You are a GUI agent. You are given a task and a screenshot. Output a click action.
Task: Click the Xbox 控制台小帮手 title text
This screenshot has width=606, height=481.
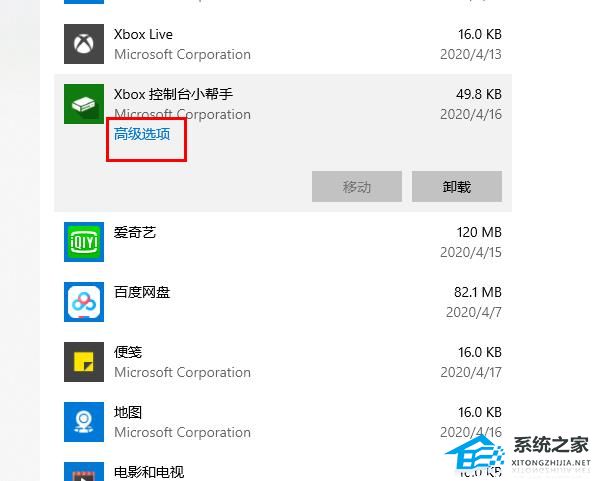174,94
